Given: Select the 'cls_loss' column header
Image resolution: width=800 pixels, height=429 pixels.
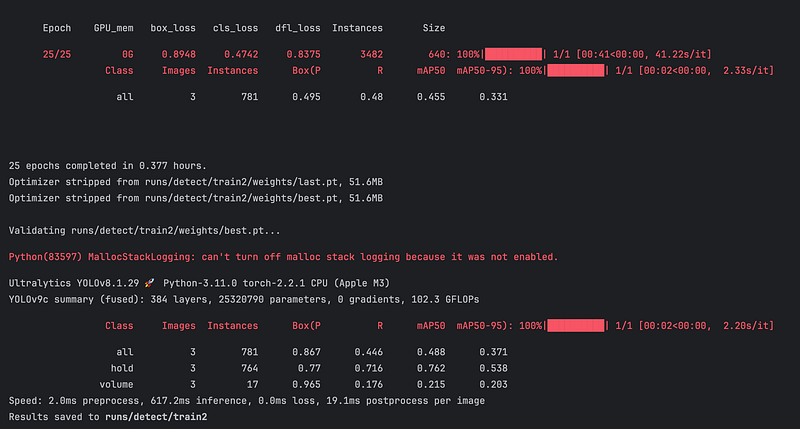Looking at the screenshot, I should [235, 28].
